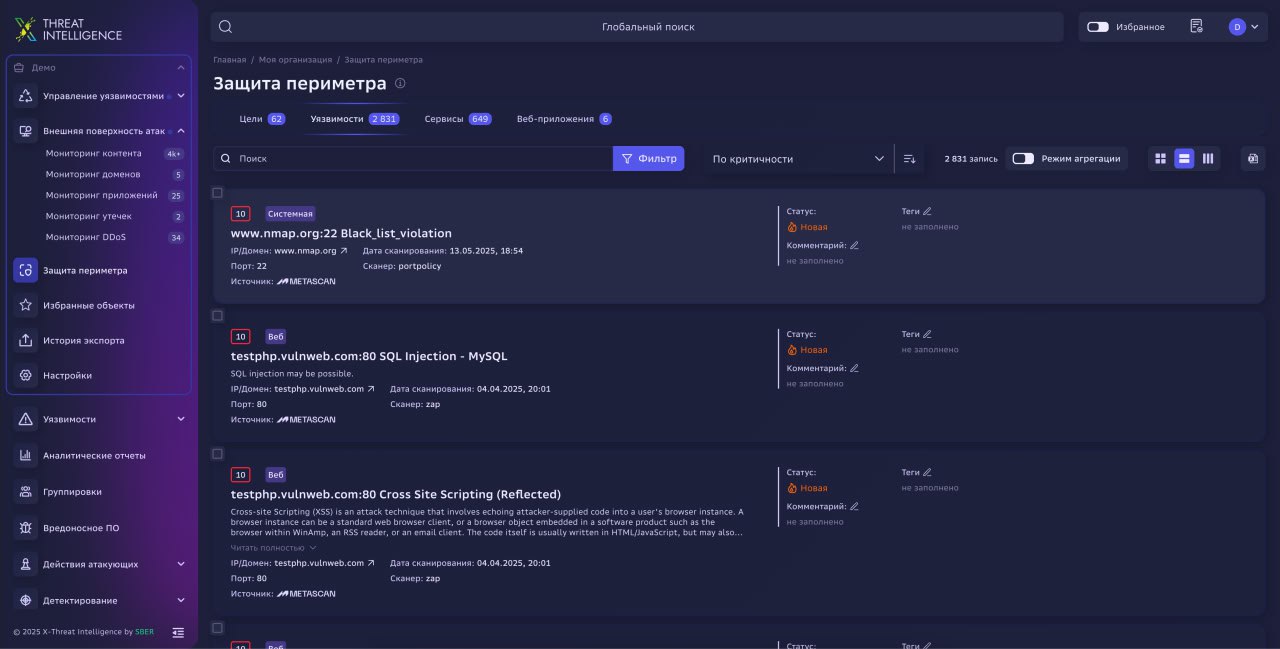Screen dimensions: 1280x649
Task: Open the export icon at far right of toolbar
Action: point(1253,158)
